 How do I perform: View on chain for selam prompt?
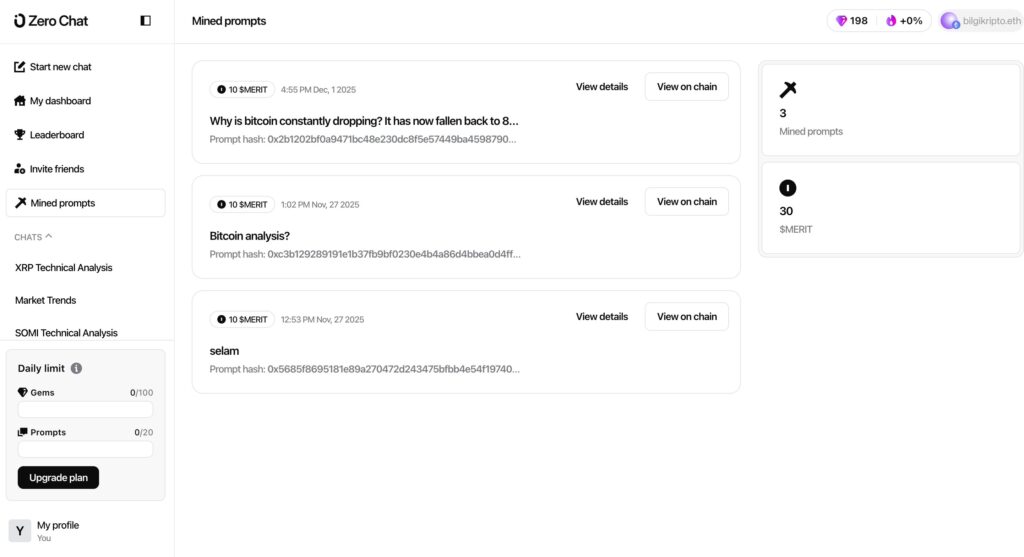(686, 317)
